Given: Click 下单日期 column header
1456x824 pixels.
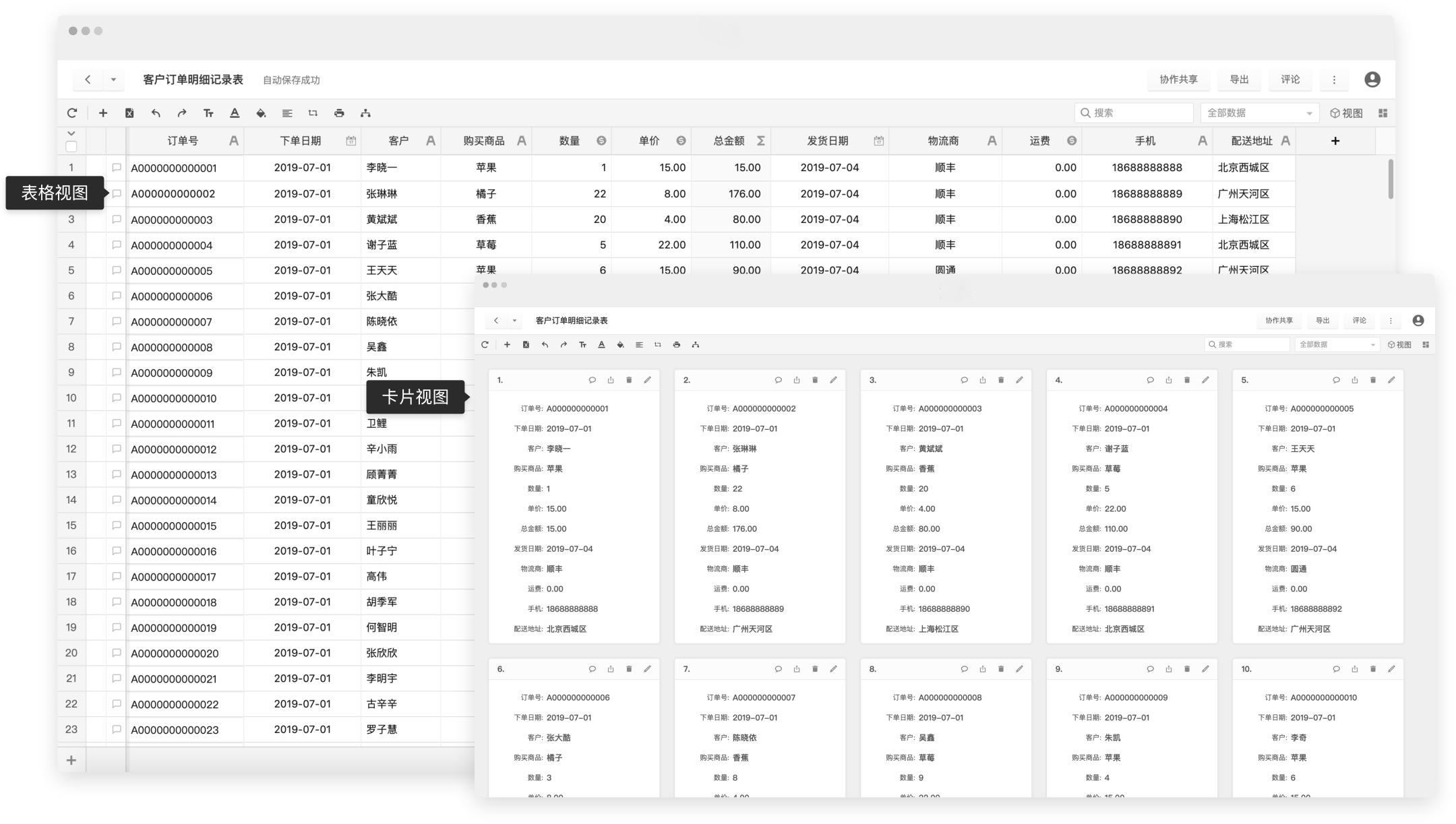Looking at the screenshot, I should 302,141.
